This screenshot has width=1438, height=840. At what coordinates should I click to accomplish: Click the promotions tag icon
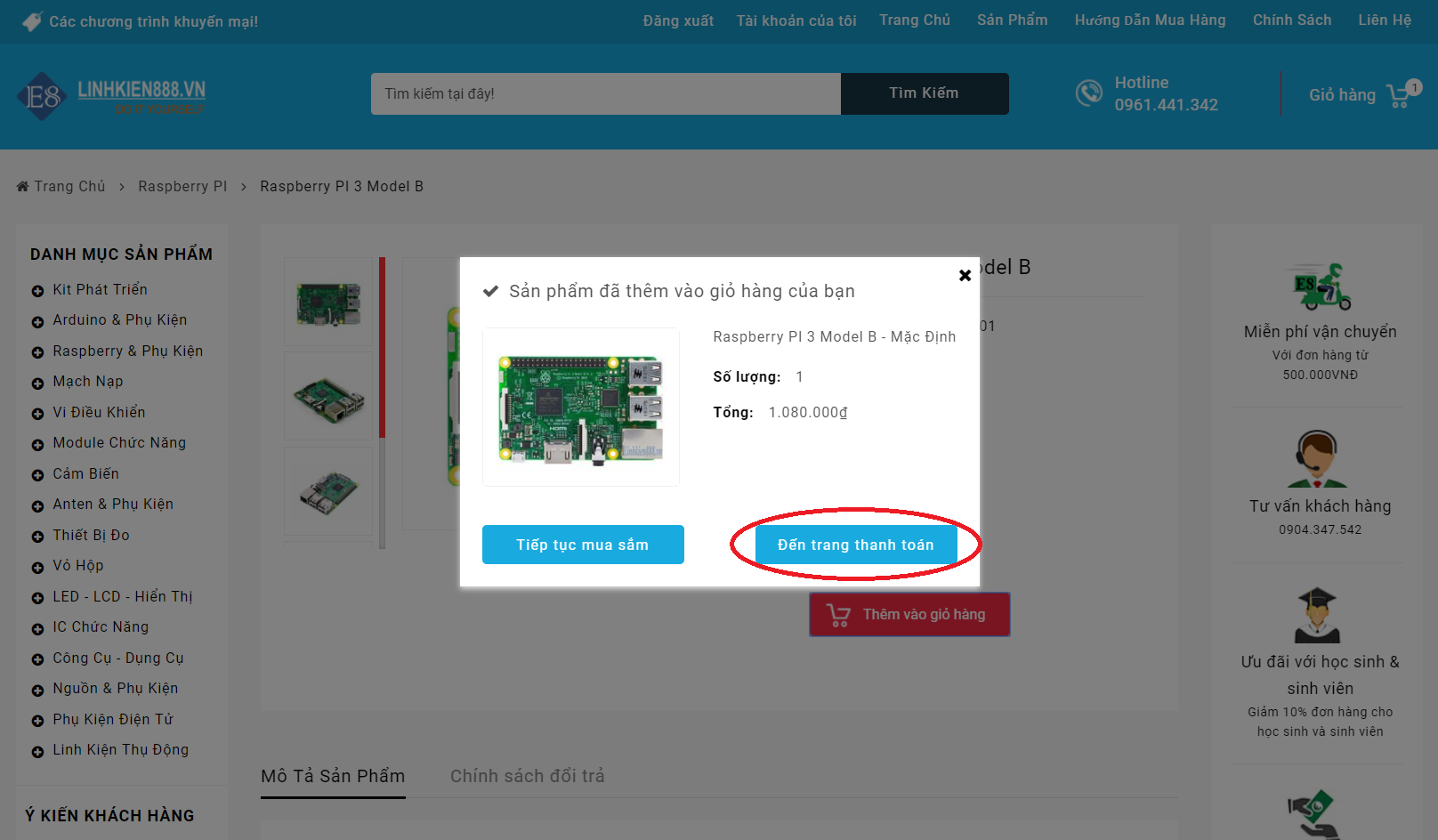32,21
